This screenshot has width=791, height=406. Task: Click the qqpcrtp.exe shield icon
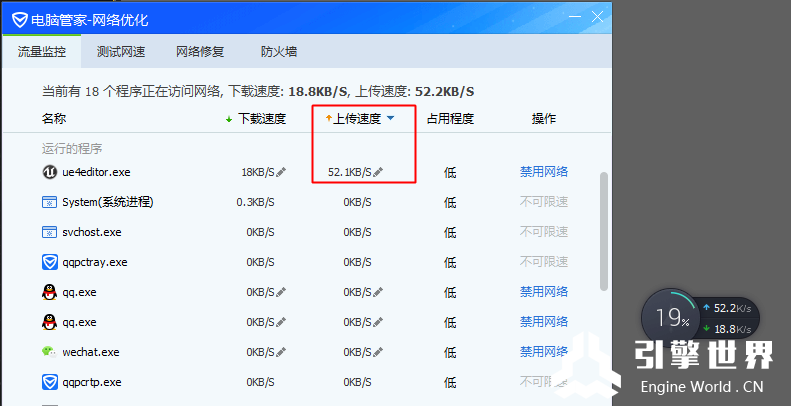(49, 382)
